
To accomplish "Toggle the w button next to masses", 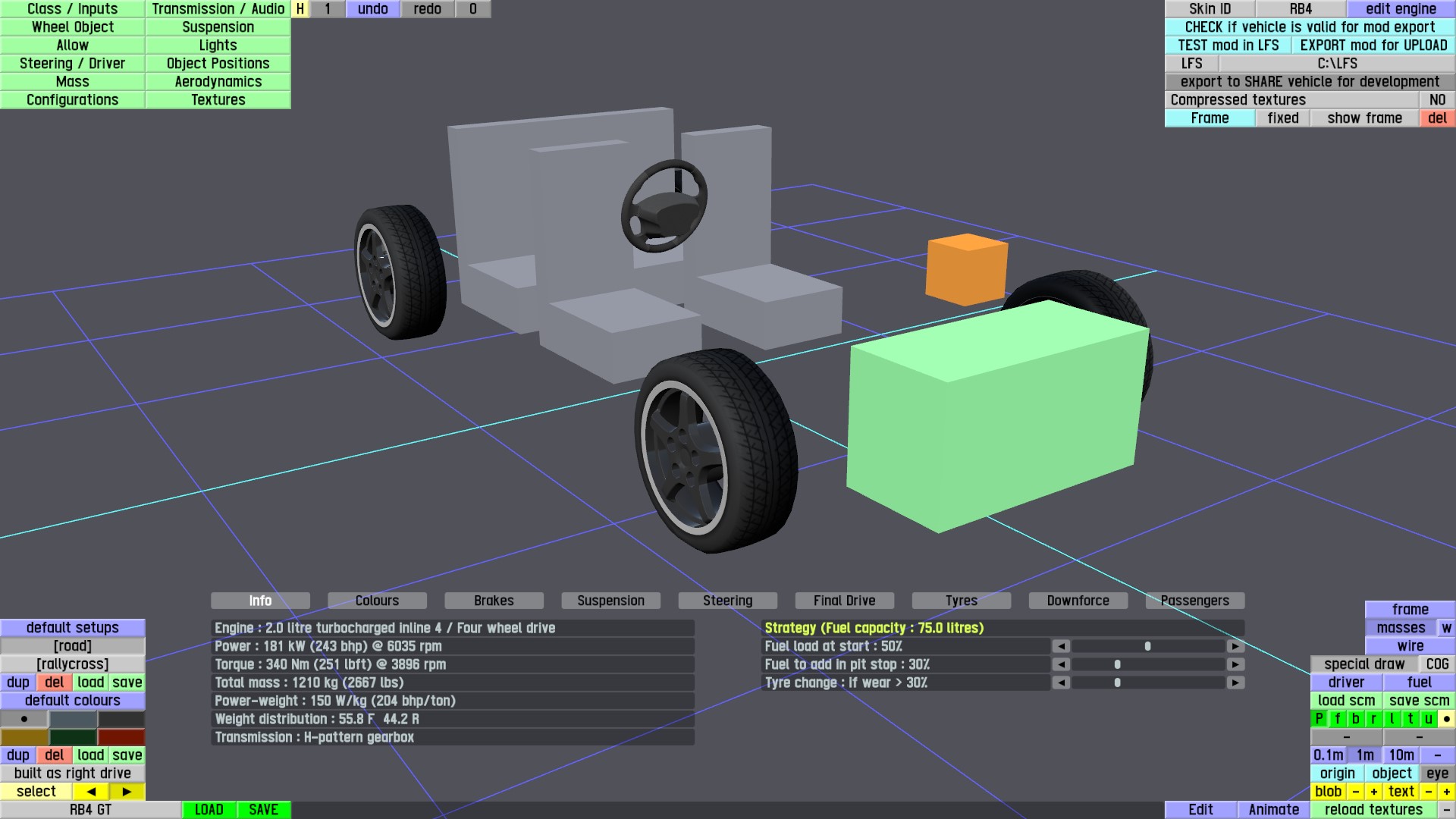I will pos(1447,628).
